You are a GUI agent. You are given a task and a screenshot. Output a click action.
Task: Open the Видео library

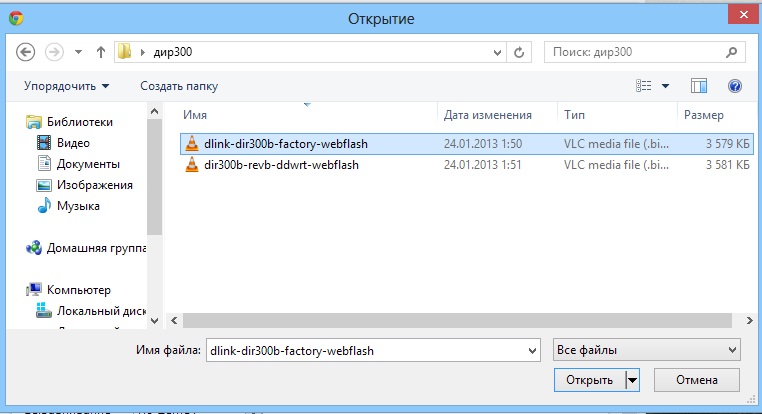point(73,143)
